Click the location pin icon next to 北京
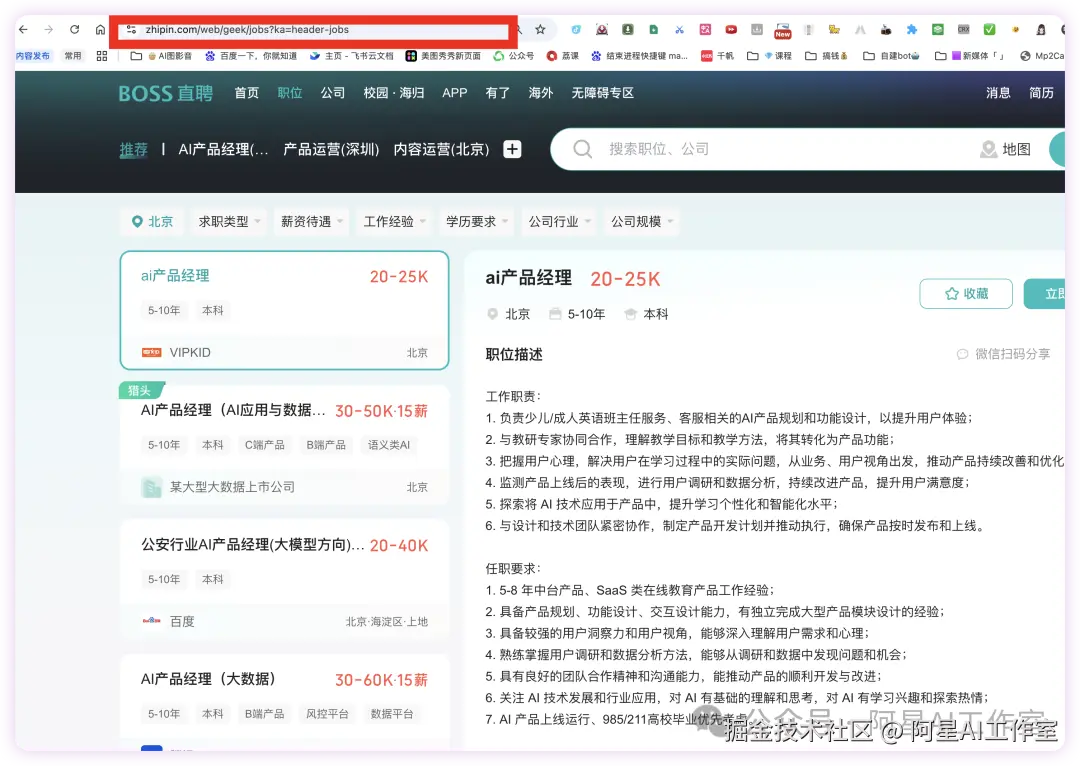The width and height of the screenshot is (1080, 766). pyautogui.click(x=135, y=221)
